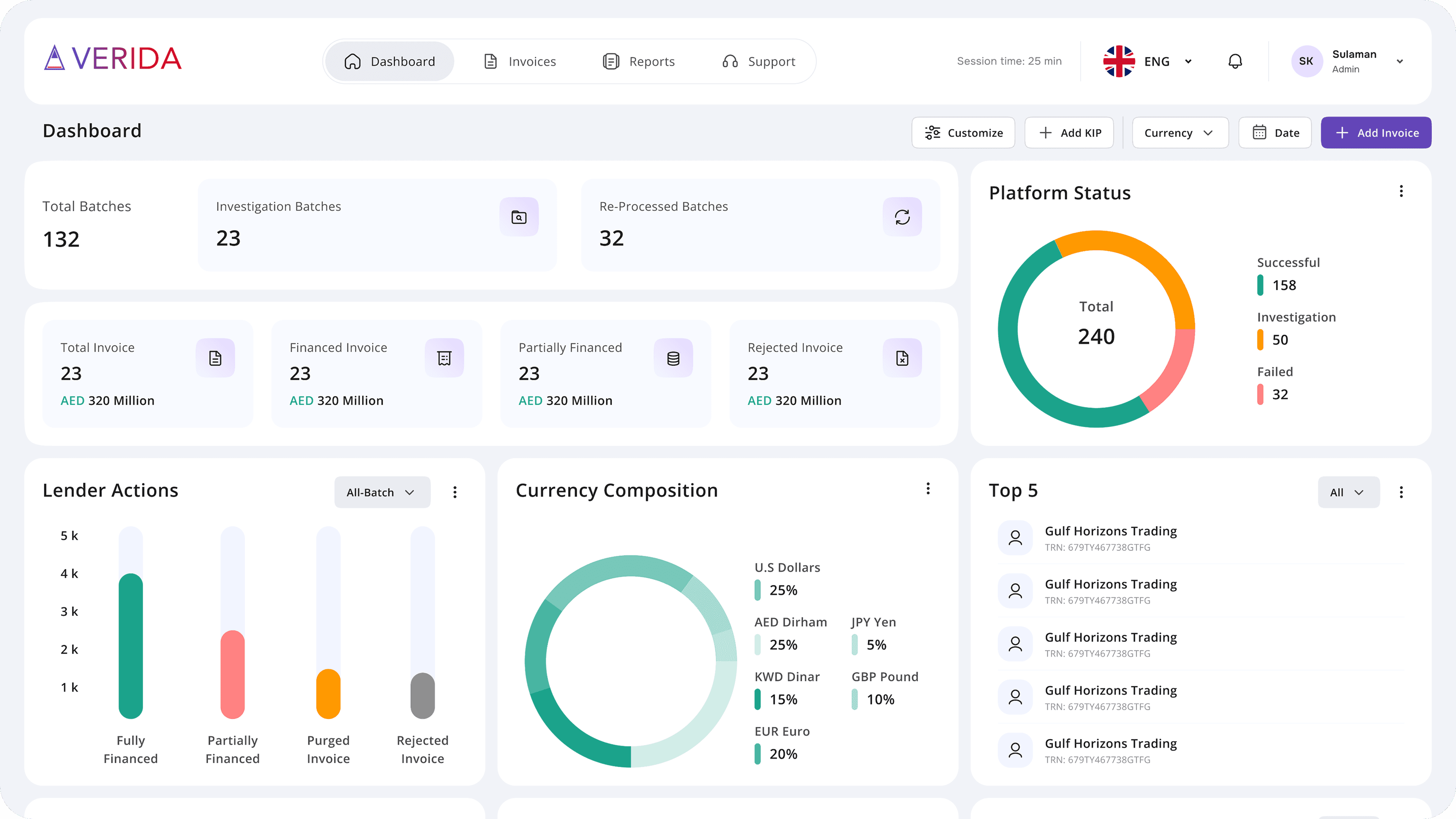This screenshot has width=1456, height=819.
Task: Open Currency Composition kebab menu
Action: (x=928, y=489)
